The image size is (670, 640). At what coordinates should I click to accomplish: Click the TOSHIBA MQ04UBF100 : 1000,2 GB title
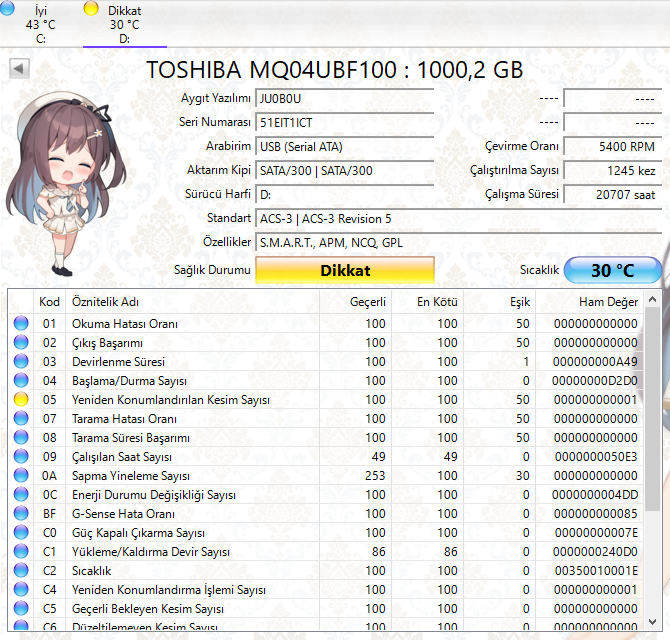click(x=335, y=70)
